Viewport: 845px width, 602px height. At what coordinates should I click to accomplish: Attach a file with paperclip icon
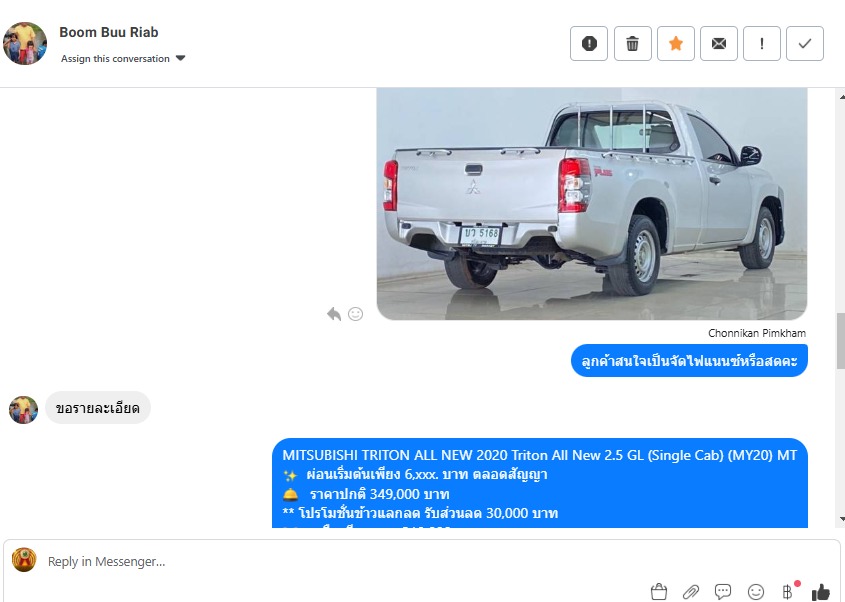pos(691,592)
